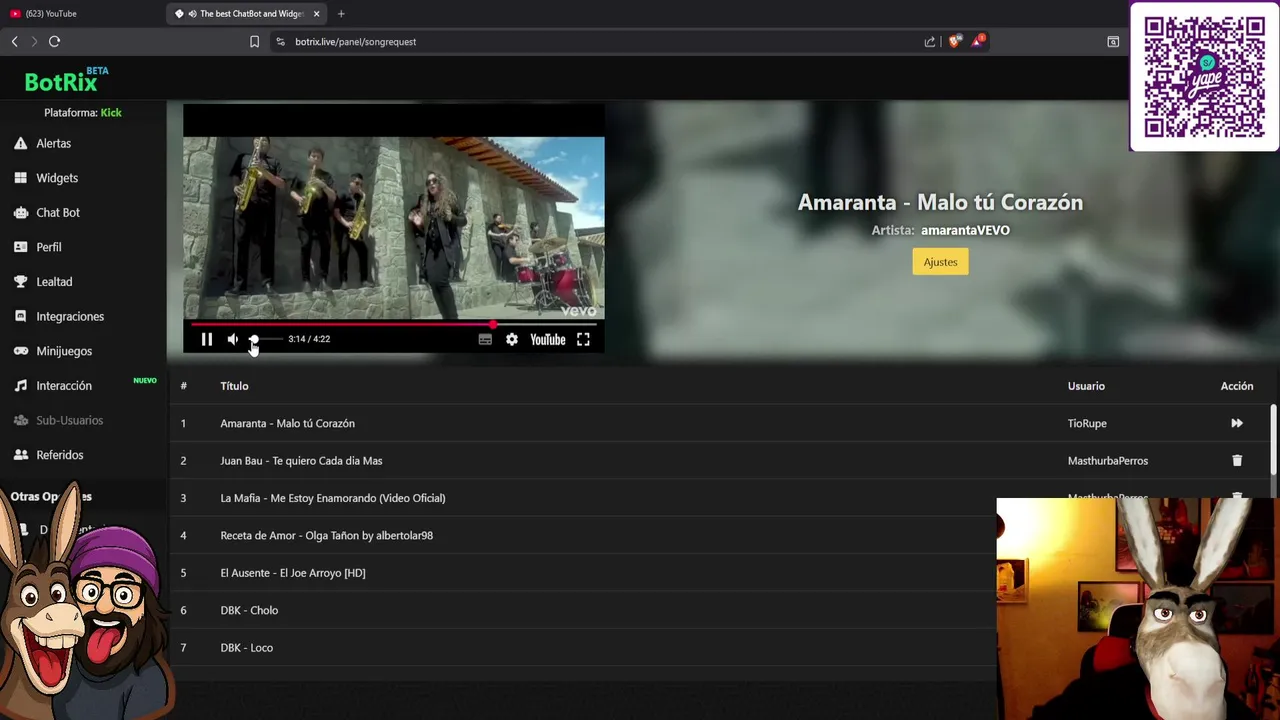Screen dimensions: 1280x720
Task: Open Interacción in sidebar
Action: click(x=64, y=386)
